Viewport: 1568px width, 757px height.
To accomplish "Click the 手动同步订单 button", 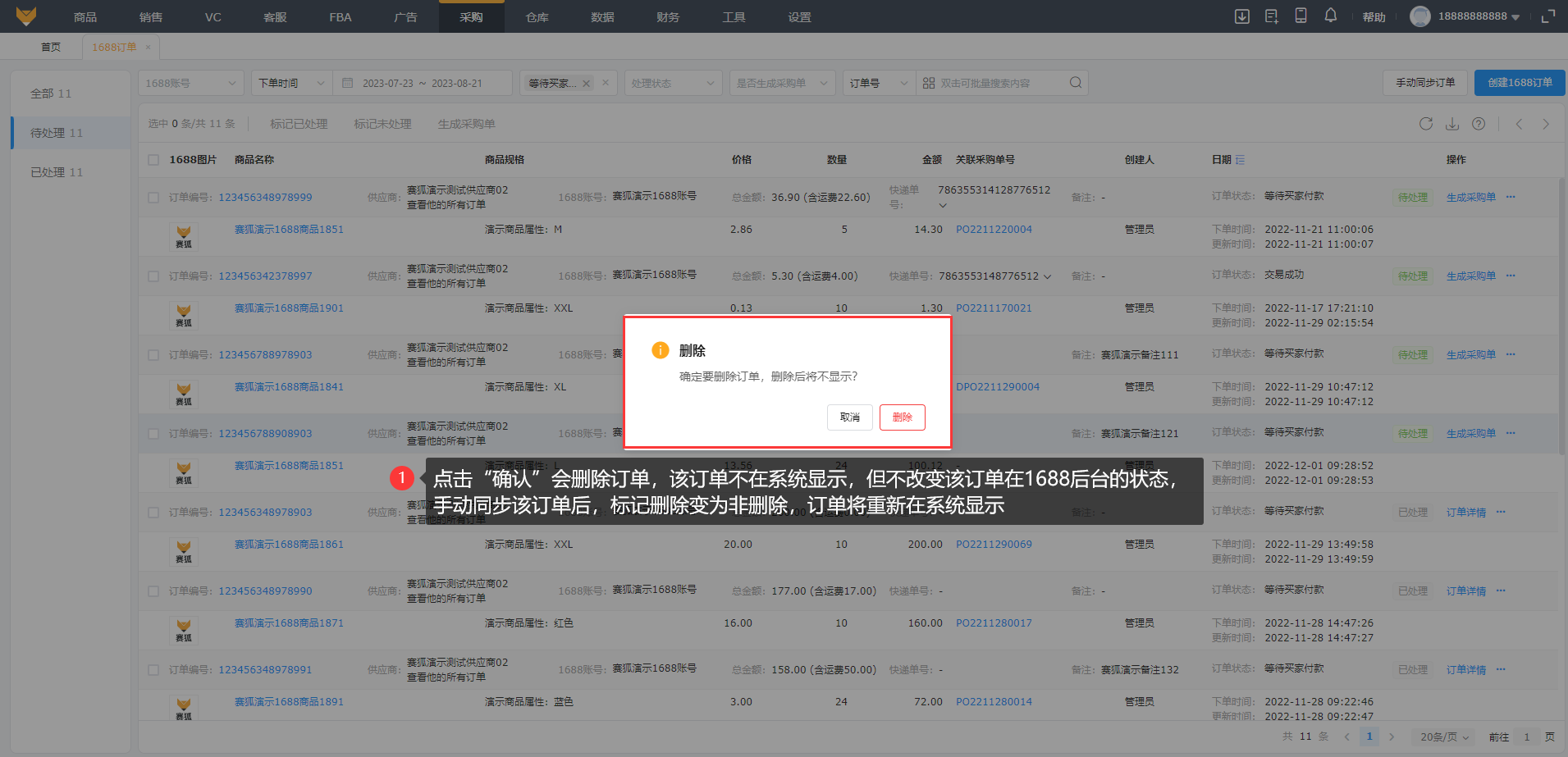I will [1425, 83].
